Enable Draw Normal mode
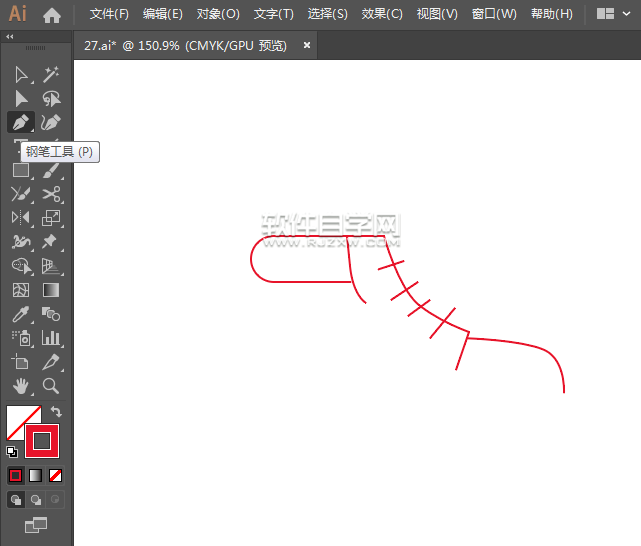 (x=16, y=499)
